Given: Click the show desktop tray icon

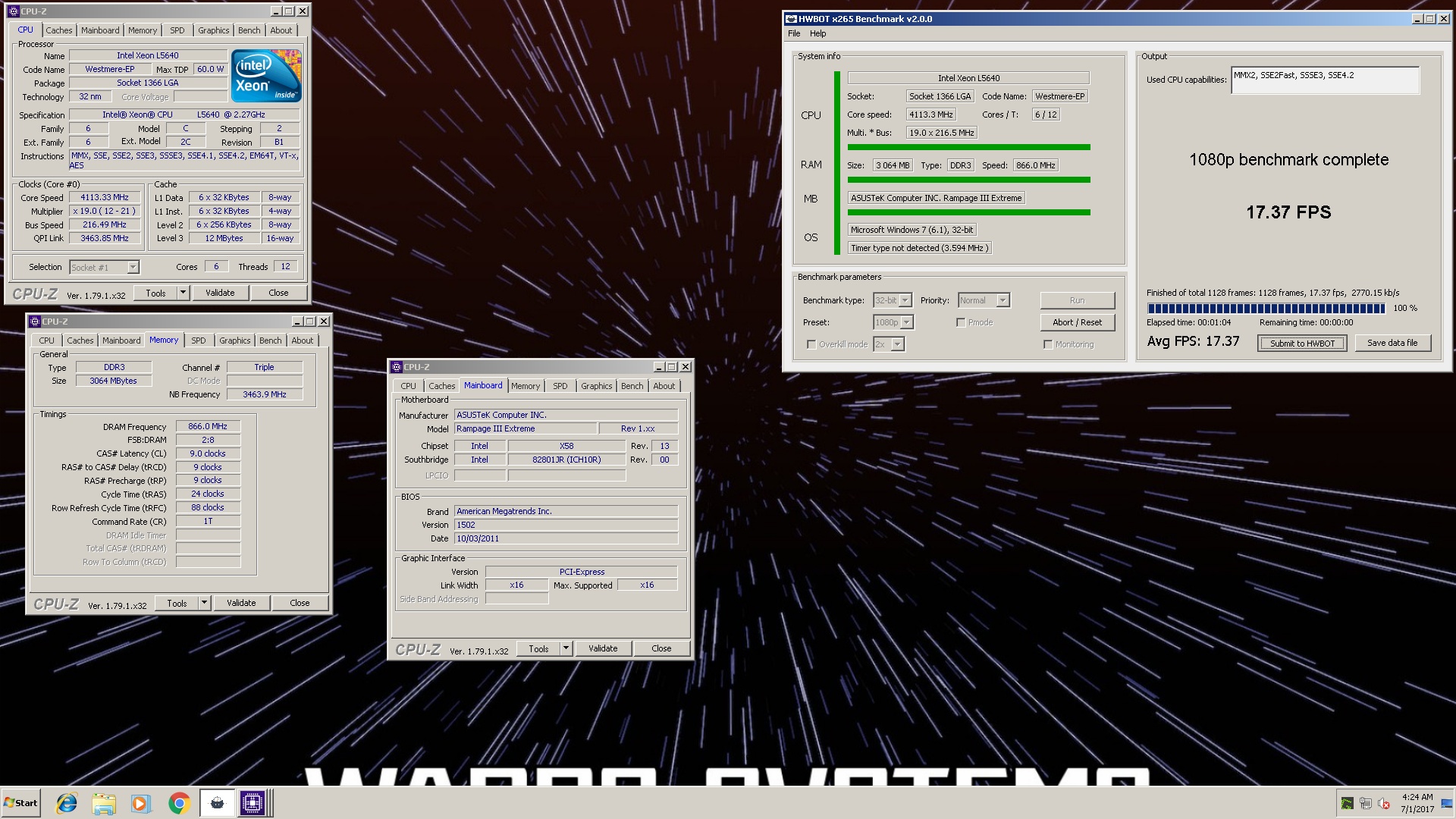Looking at the screenshot, I should 1446,803.
